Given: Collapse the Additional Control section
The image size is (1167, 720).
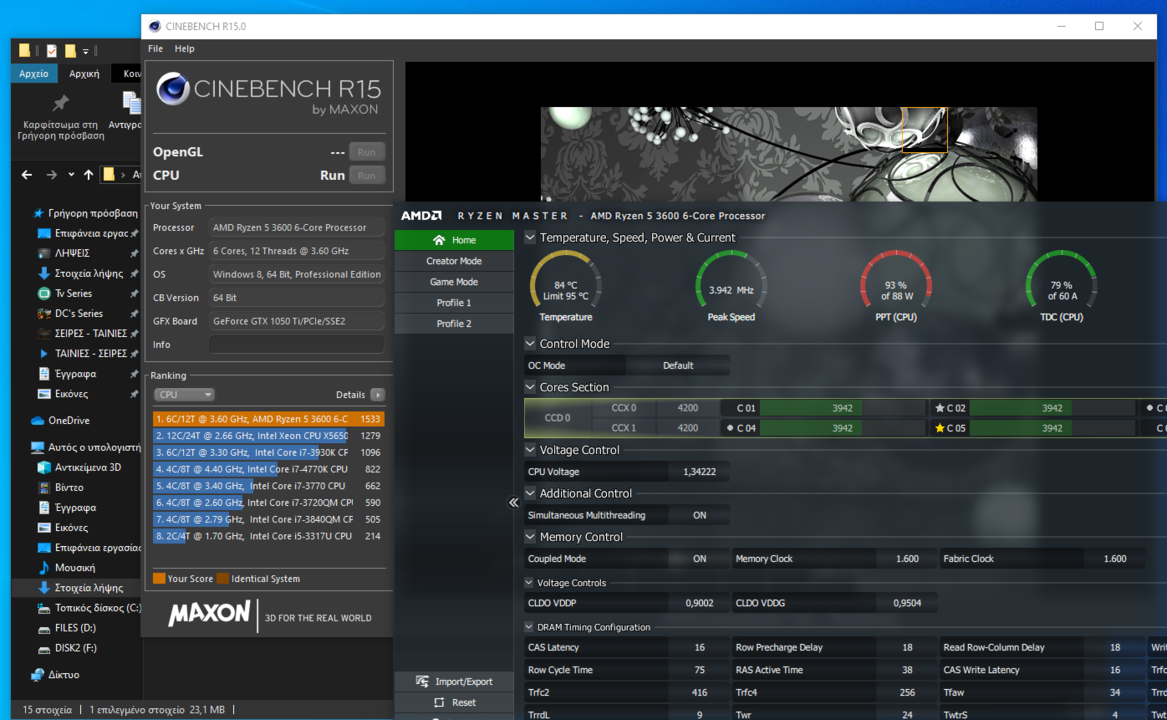Looking at the screenshot, I should pos(530,493).
